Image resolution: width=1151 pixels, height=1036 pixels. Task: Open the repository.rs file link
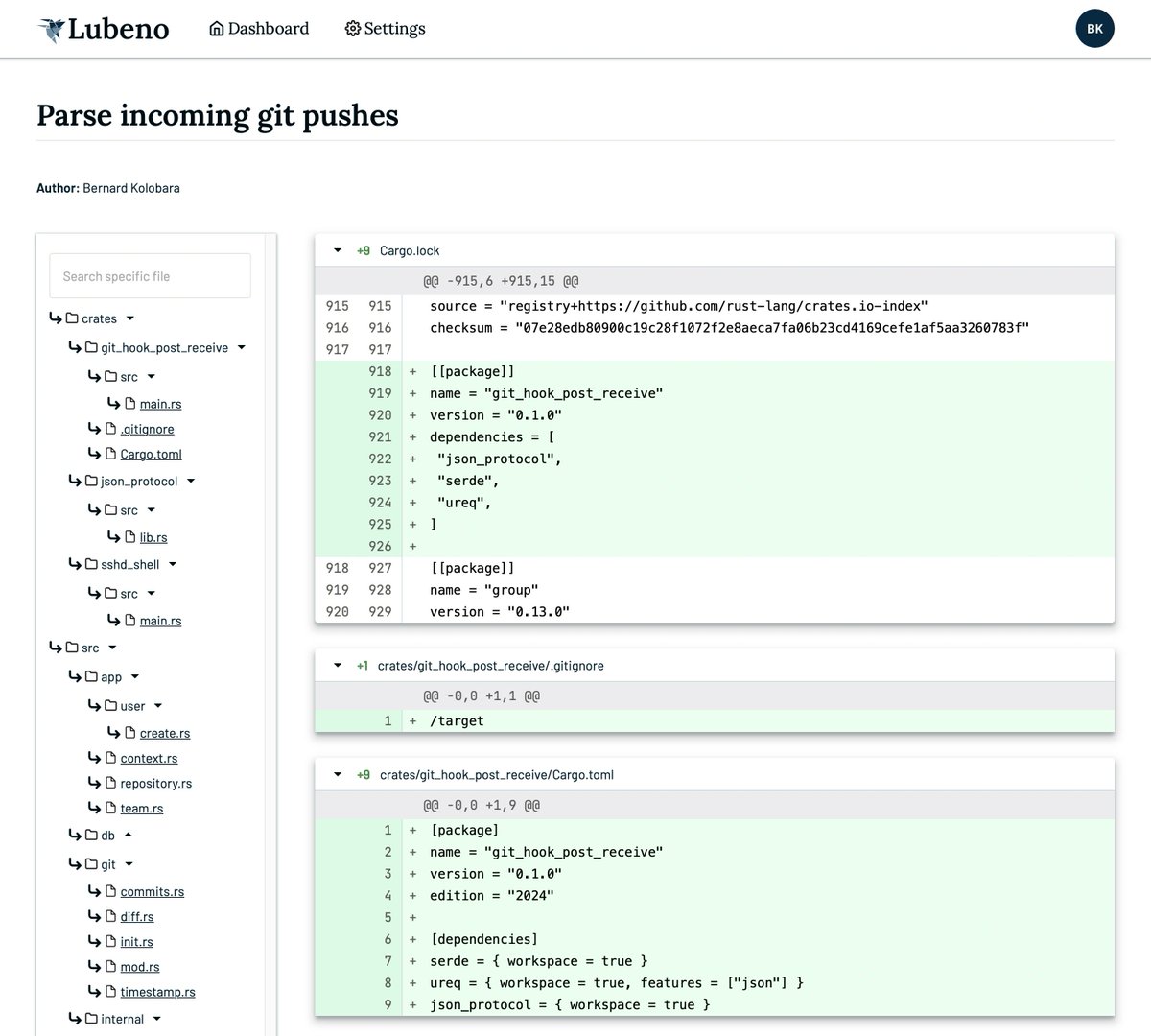155,783
